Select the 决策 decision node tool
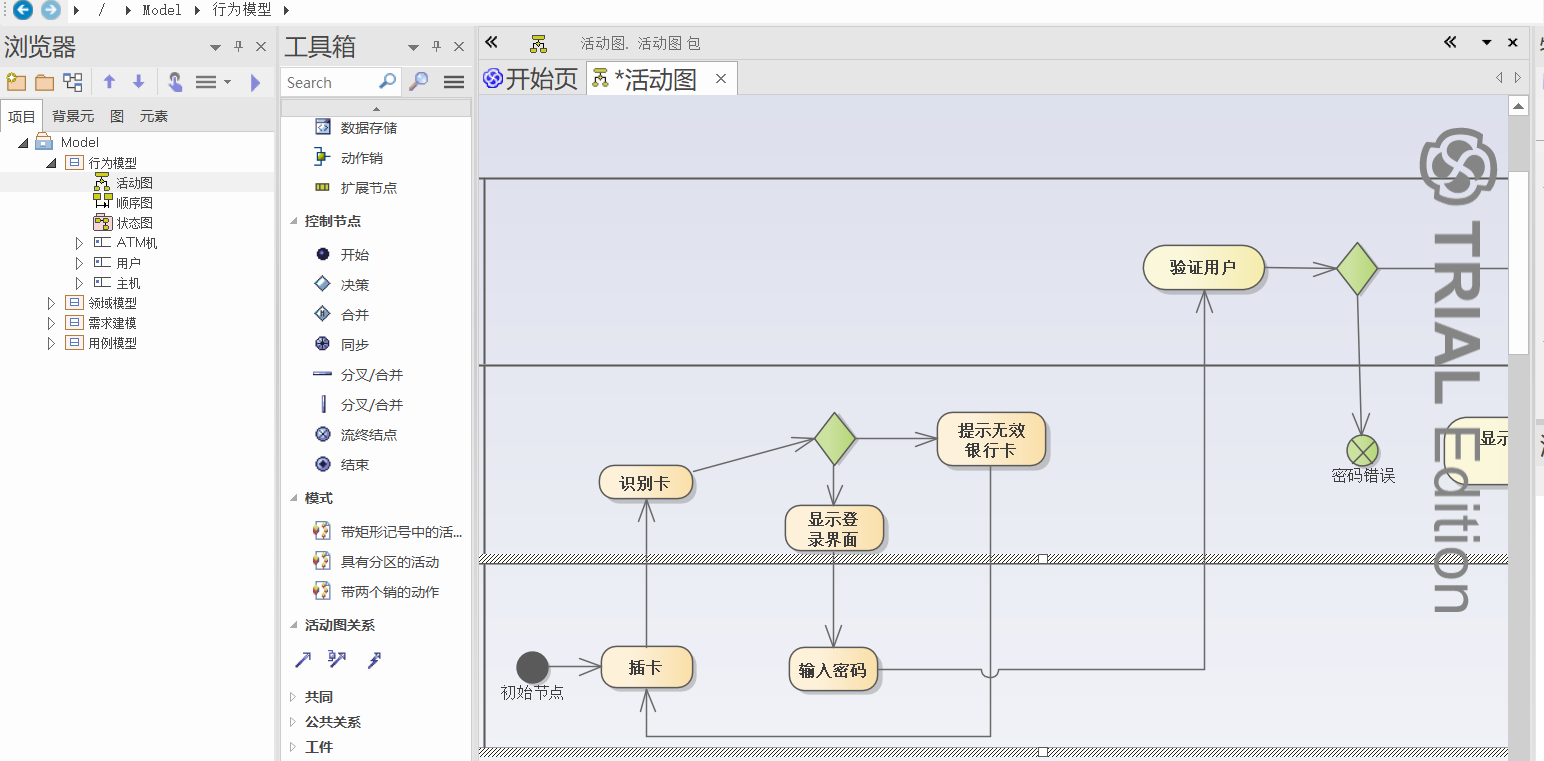 (343, 285)
